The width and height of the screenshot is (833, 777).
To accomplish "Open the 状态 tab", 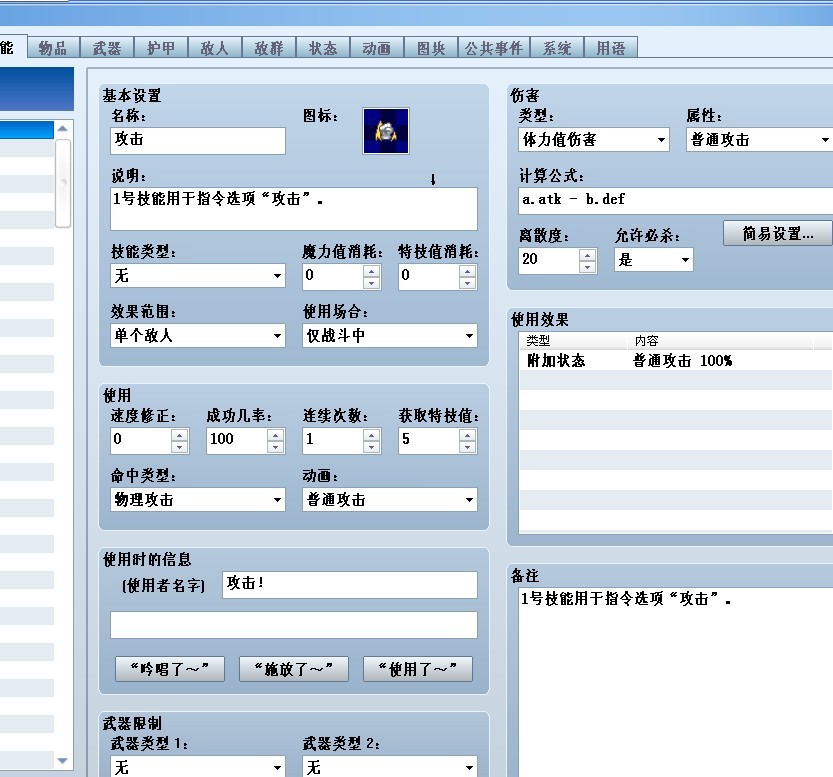I will click(x=323, y=48).
